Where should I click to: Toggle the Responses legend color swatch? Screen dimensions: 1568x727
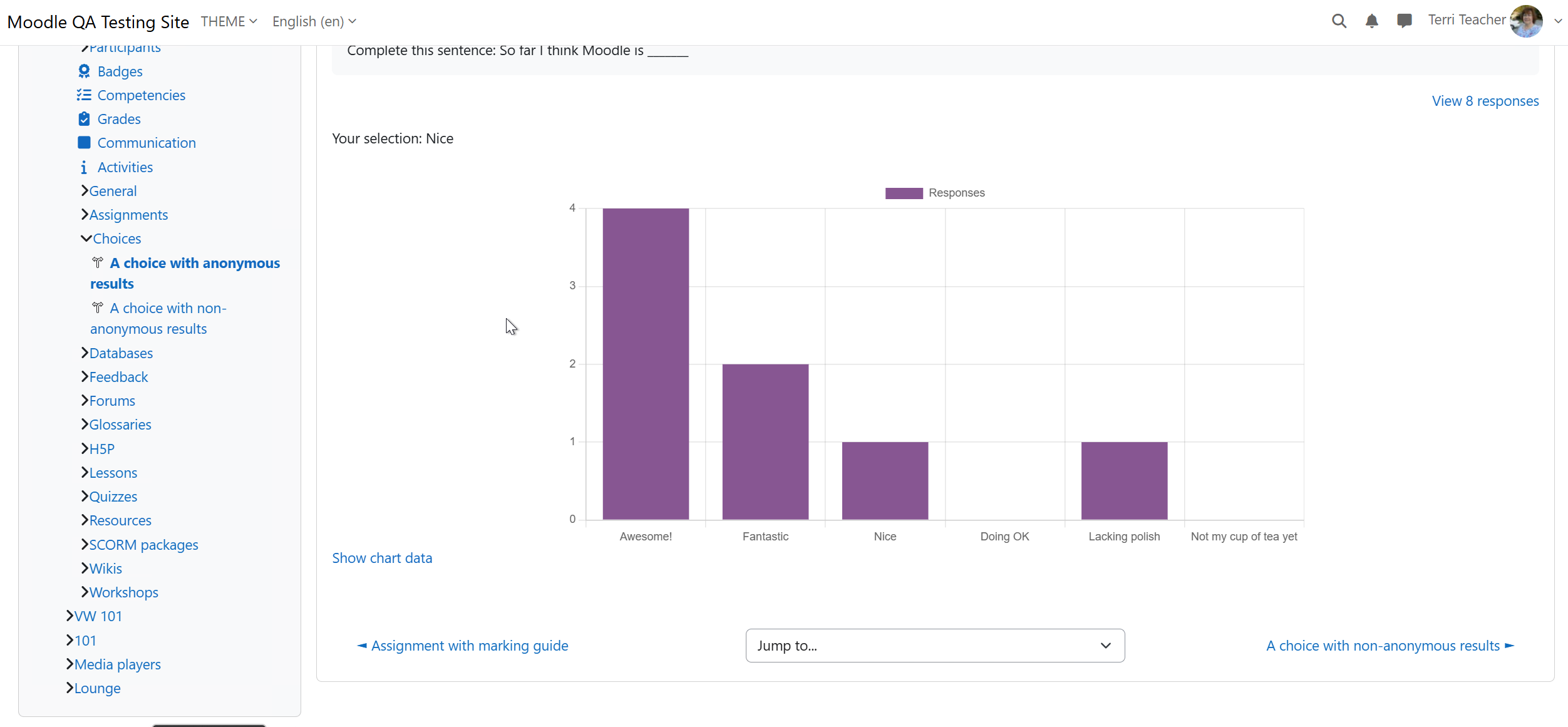904,193
